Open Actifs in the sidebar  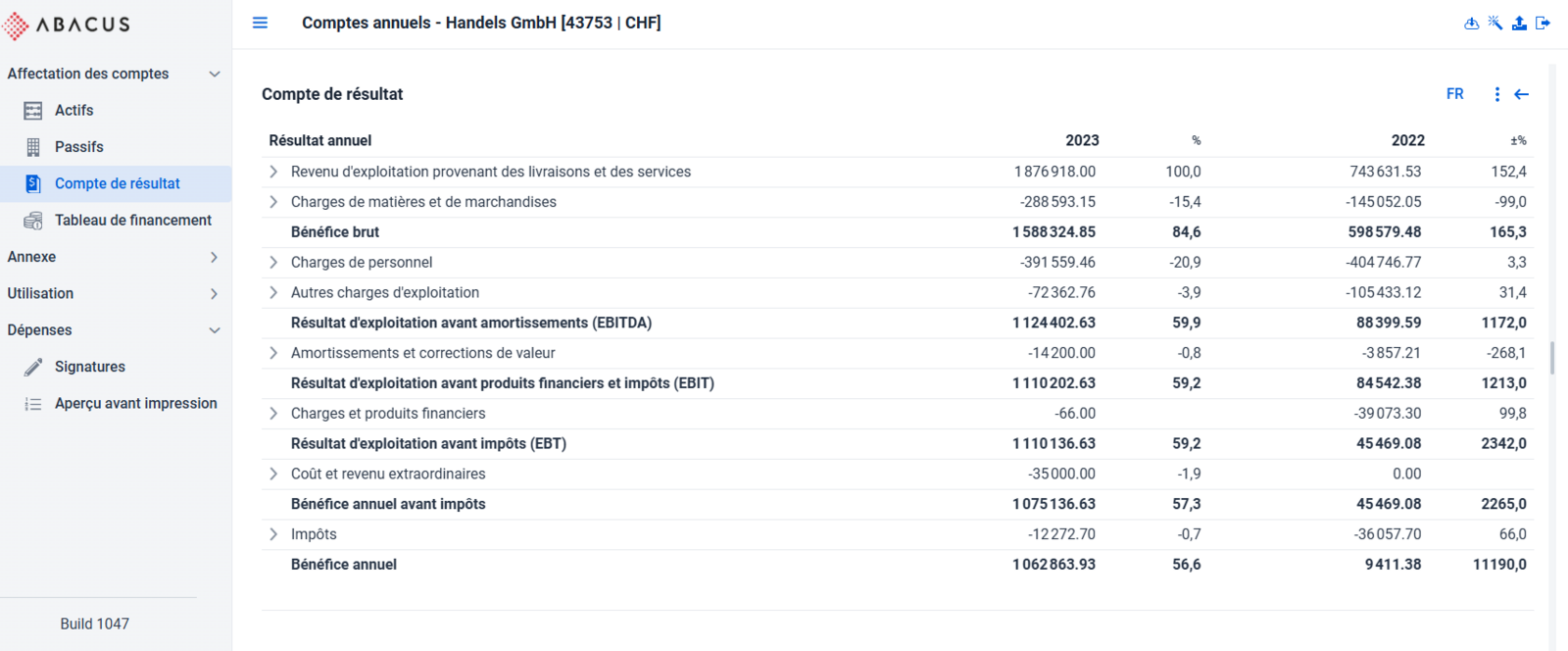coord(116,111)
